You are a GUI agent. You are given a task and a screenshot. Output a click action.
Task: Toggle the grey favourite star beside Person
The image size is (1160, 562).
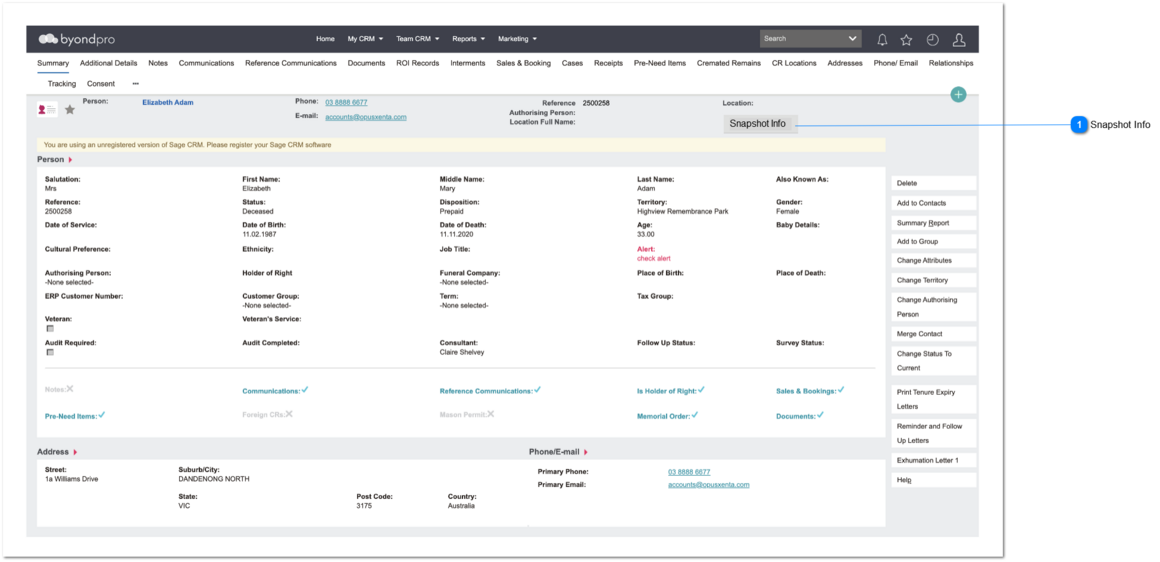click(70, 109)
